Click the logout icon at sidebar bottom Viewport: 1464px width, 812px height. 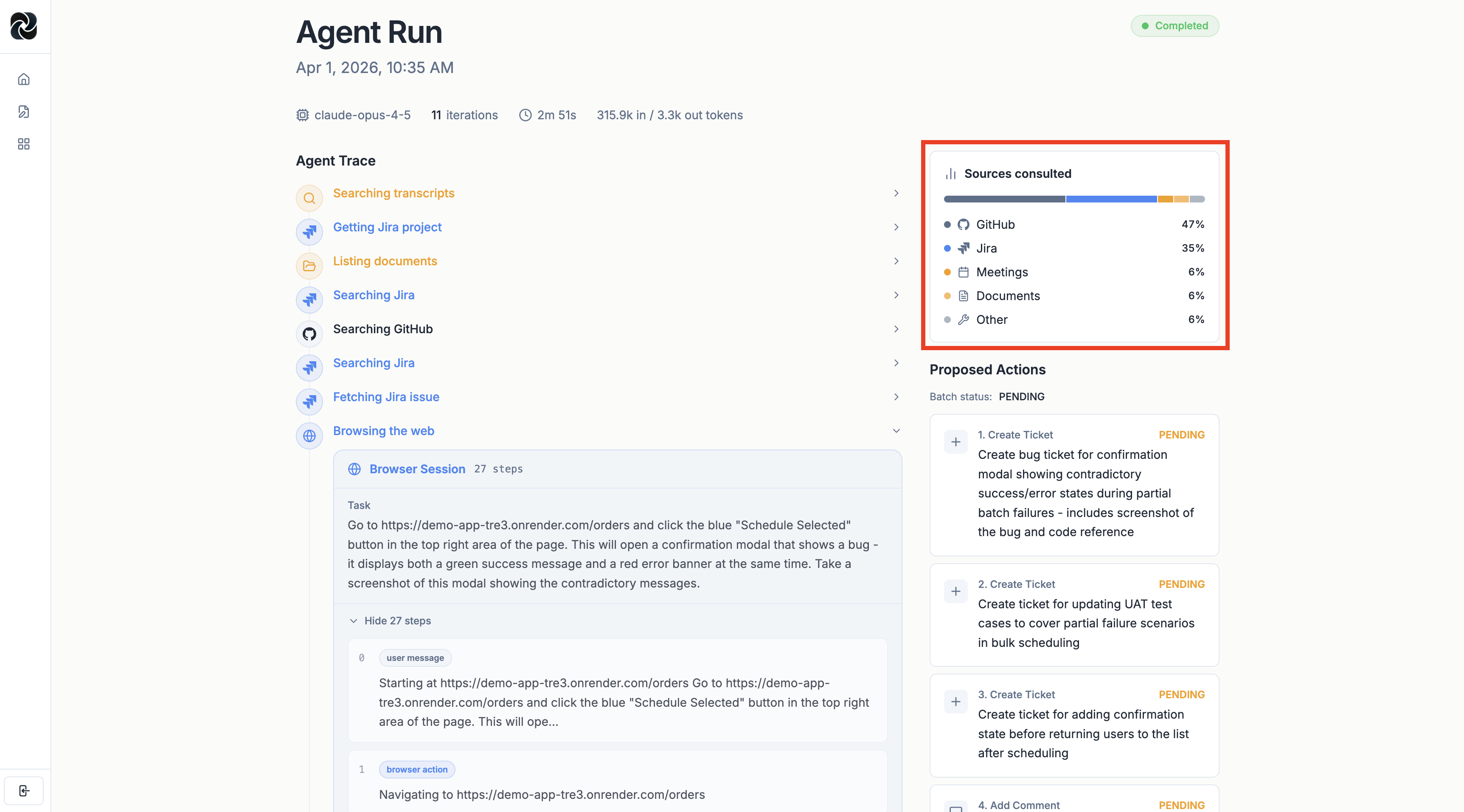[24, 790]
